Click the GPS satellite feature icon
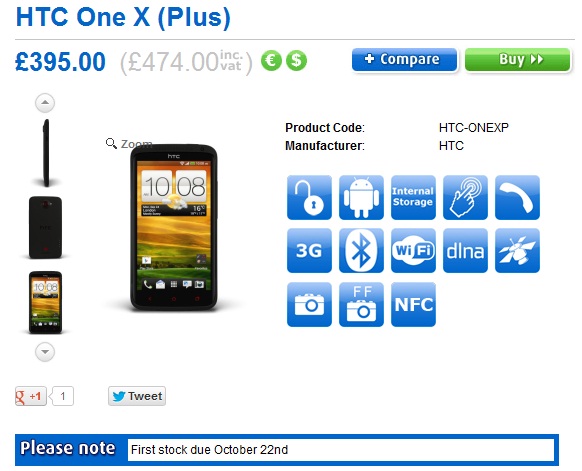Viewport: 582px width, 471px height. (517, 251)
